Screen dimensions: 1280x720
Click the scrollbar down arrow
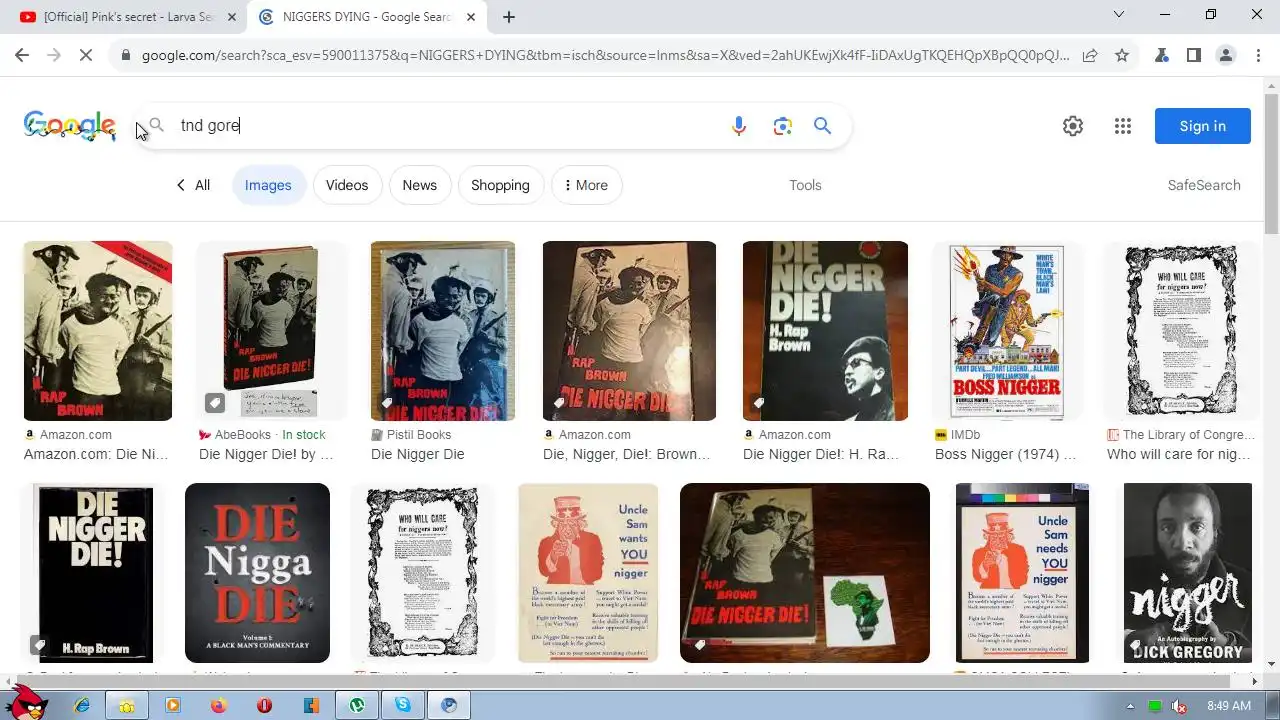tap(1271, 664)
